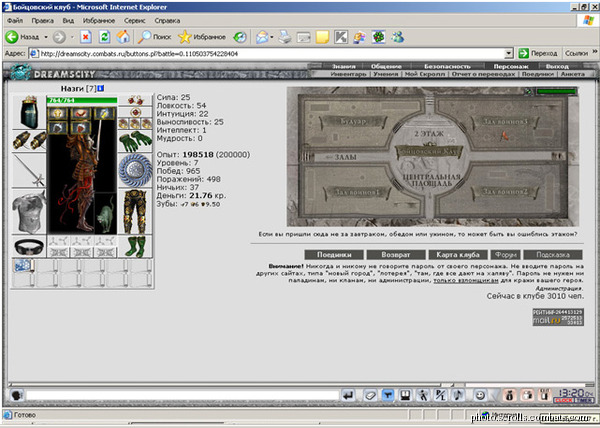Screen dimensions: 600x428
Task: Click the golden bracers equipment slot
Action: (29, 141)
